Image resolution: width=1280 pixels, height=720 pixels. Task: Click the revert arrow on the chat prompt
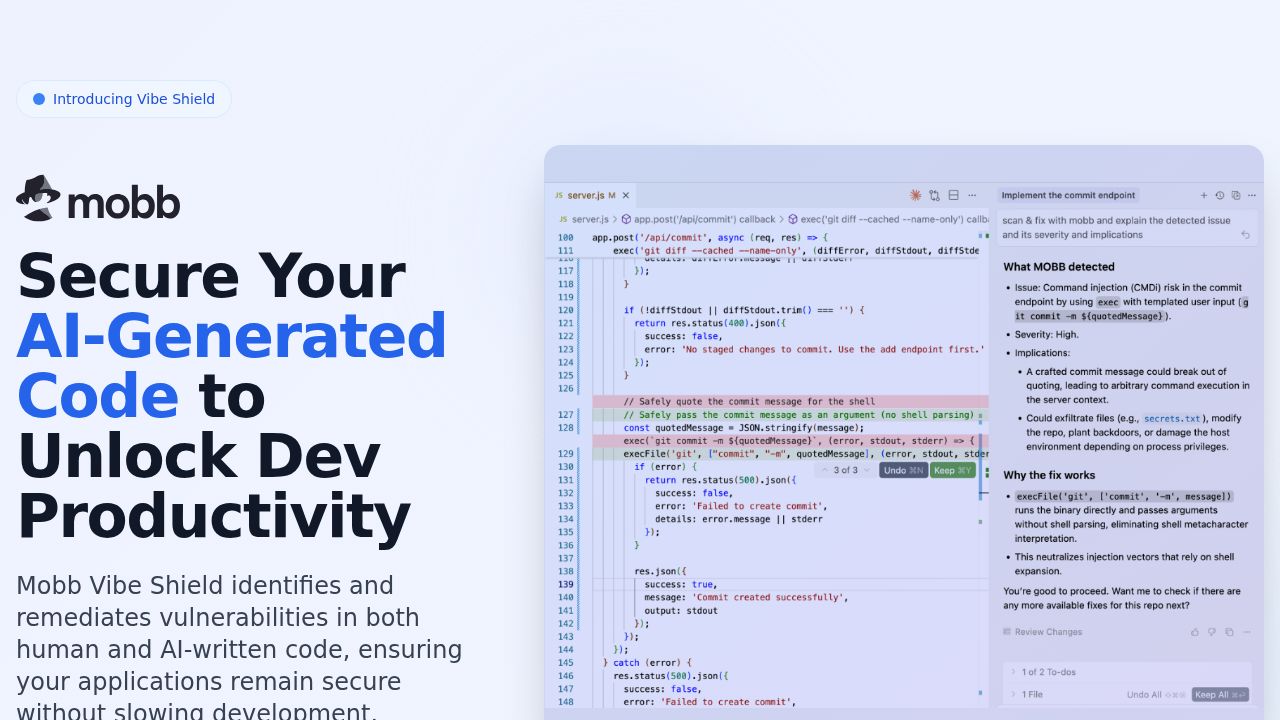1245,235
